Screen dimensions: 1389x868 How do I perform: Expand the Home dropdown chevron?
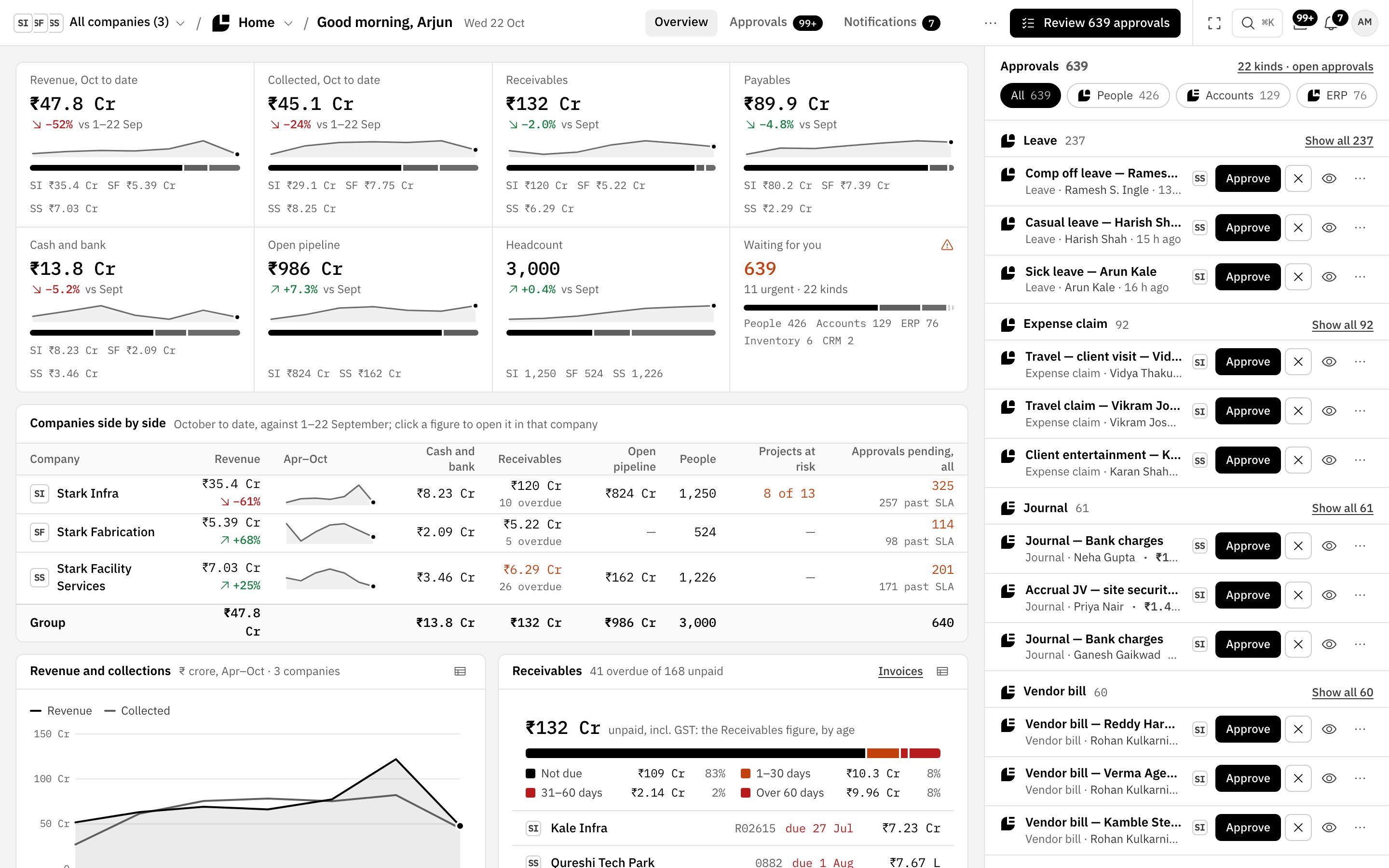click(x=289, y=23)
